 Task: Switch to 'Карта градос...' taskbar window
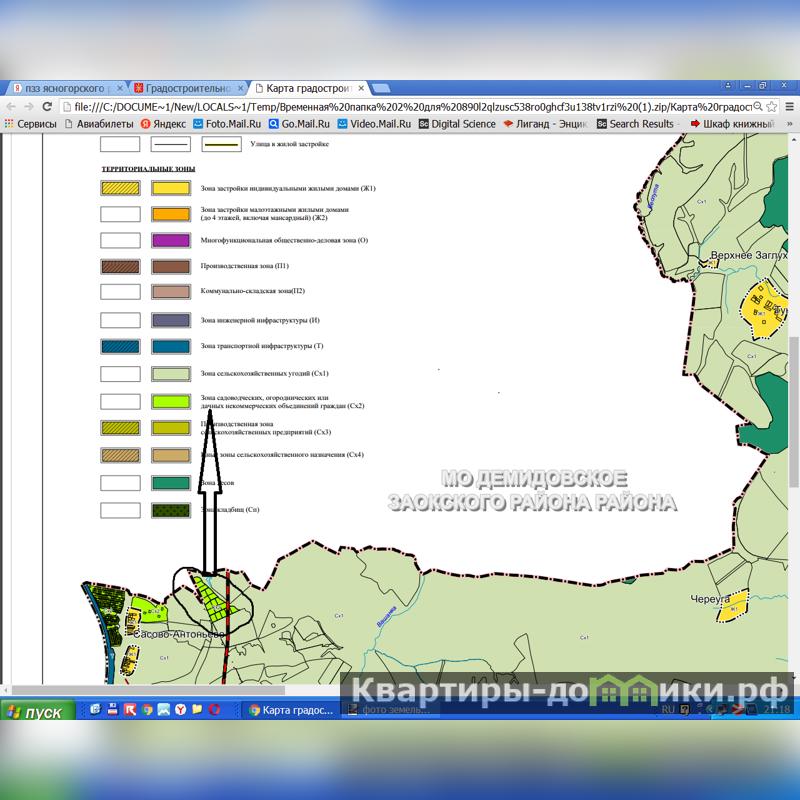pos(290,710)
